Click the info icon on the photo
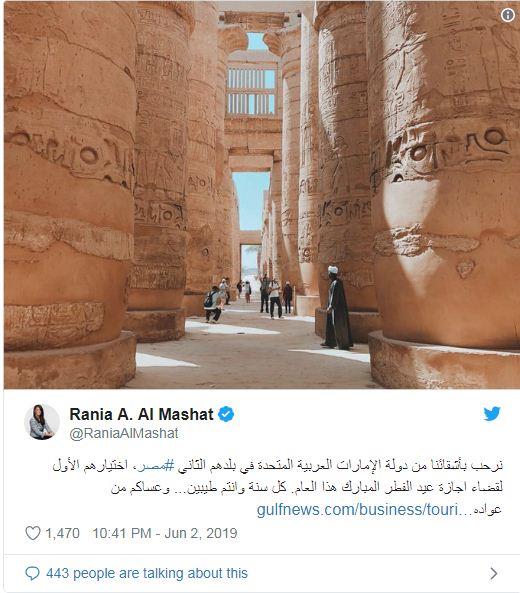 pyautogui.click(x=508, y=15)
